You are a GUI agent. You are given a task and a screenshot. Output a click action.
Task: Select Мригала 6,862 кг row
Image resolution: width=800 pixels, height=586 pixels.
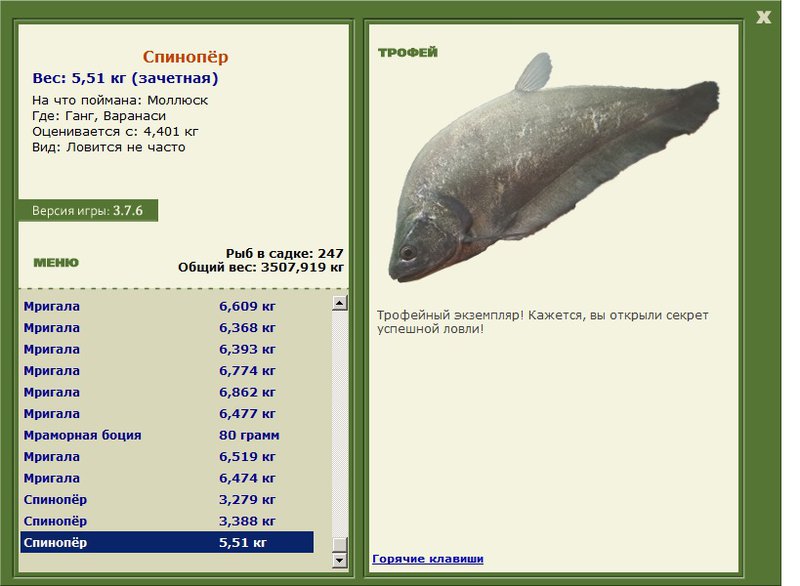point(167,392)
